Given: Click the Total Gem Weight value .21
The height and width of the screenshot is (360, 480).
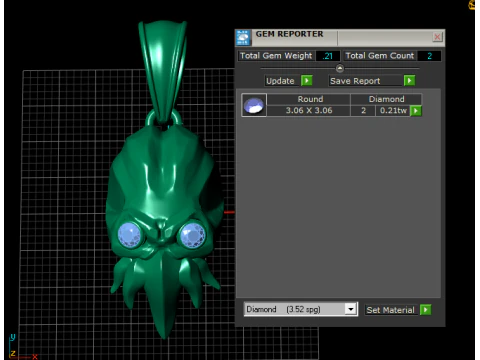Looking at the screenshot, I should point(328,56).
